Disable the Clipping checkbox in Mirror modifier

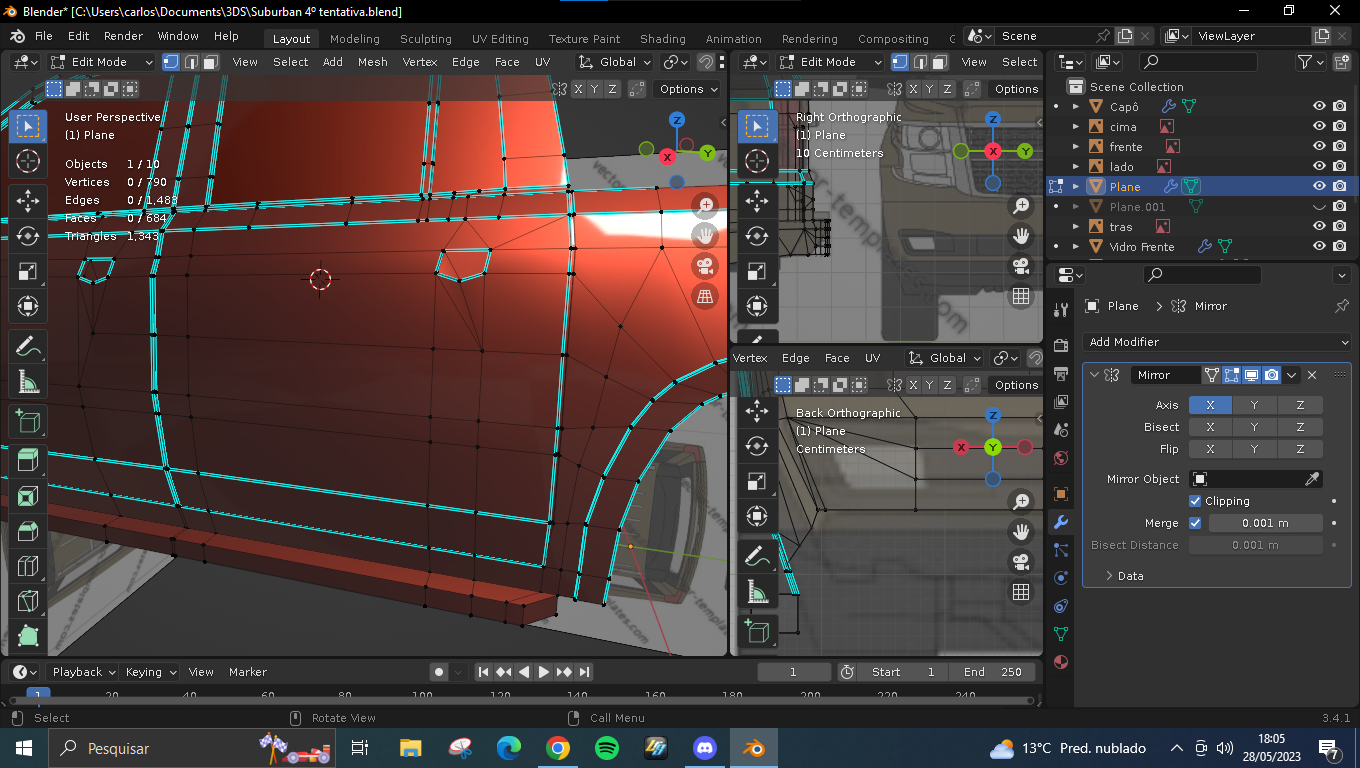[1195, 501]
